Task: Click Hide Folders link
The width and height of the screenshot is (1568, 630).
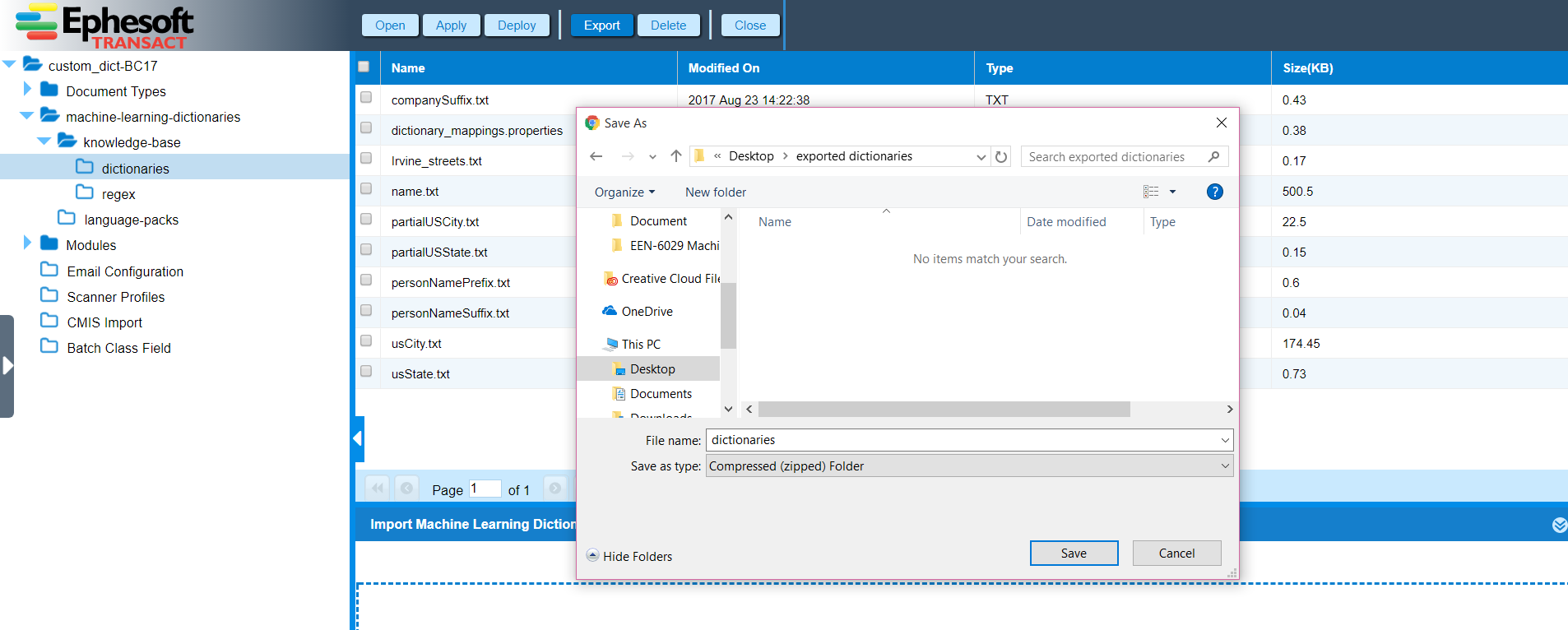Action: pos(629,557)
